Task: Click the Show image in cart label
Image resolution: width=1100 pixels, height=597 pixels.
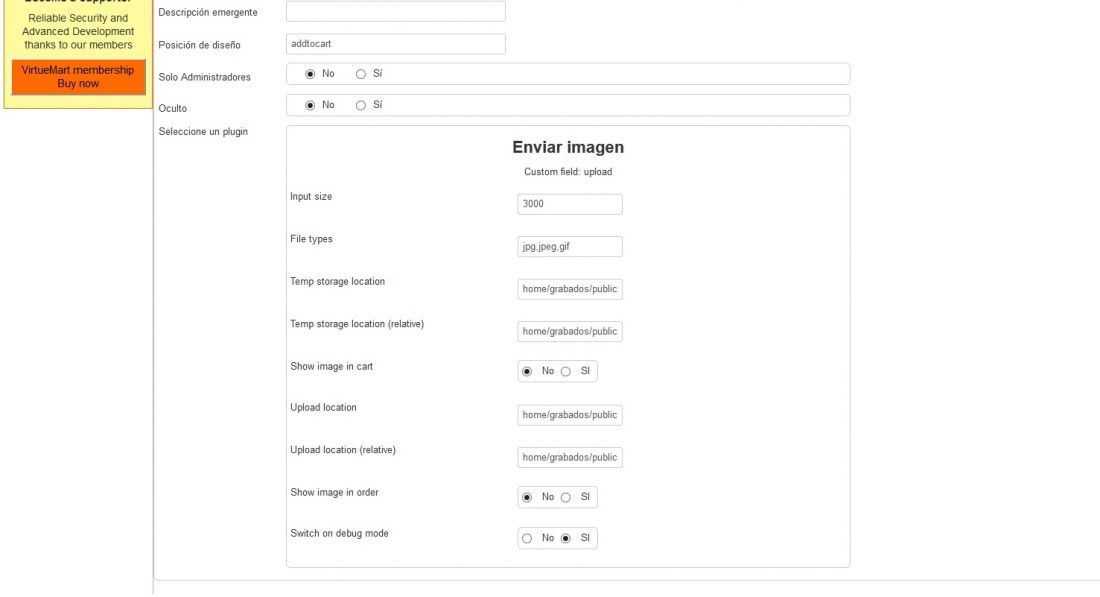Action: point(332,366)
